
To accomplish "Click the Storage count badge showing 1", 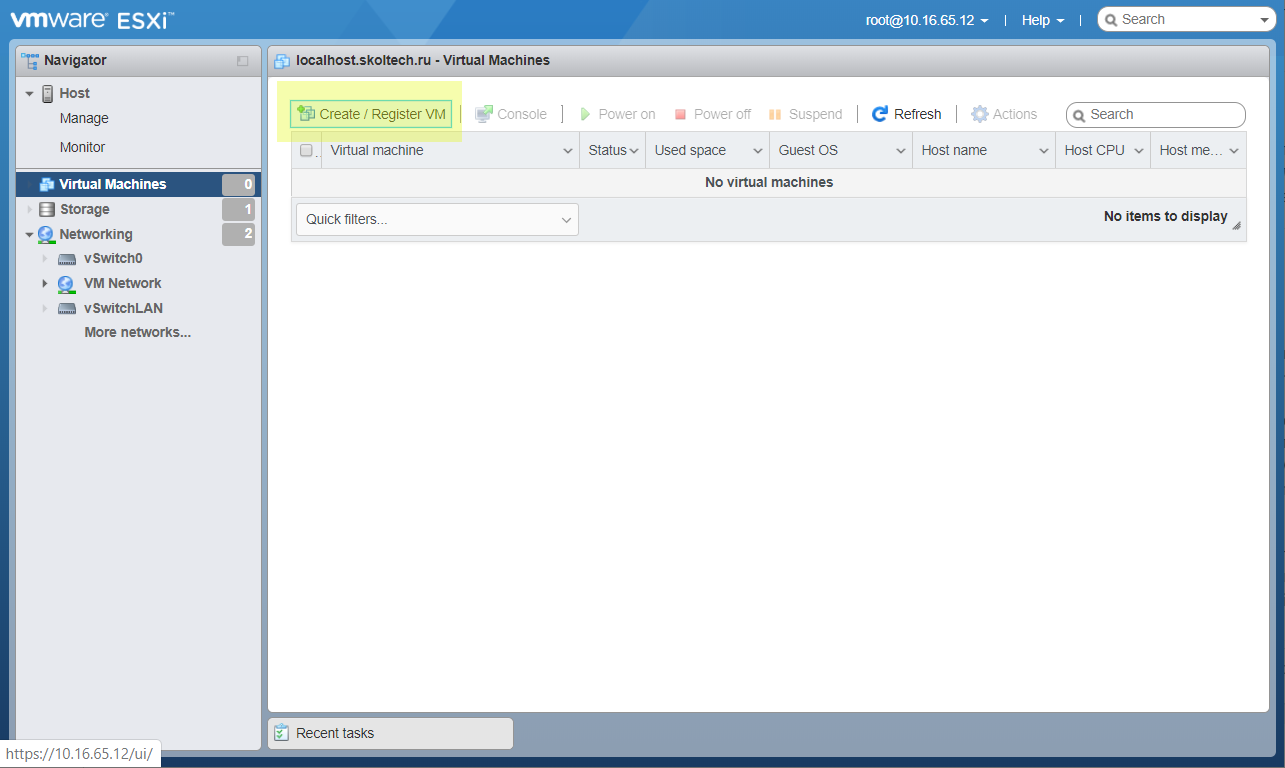I will point(238,209).
